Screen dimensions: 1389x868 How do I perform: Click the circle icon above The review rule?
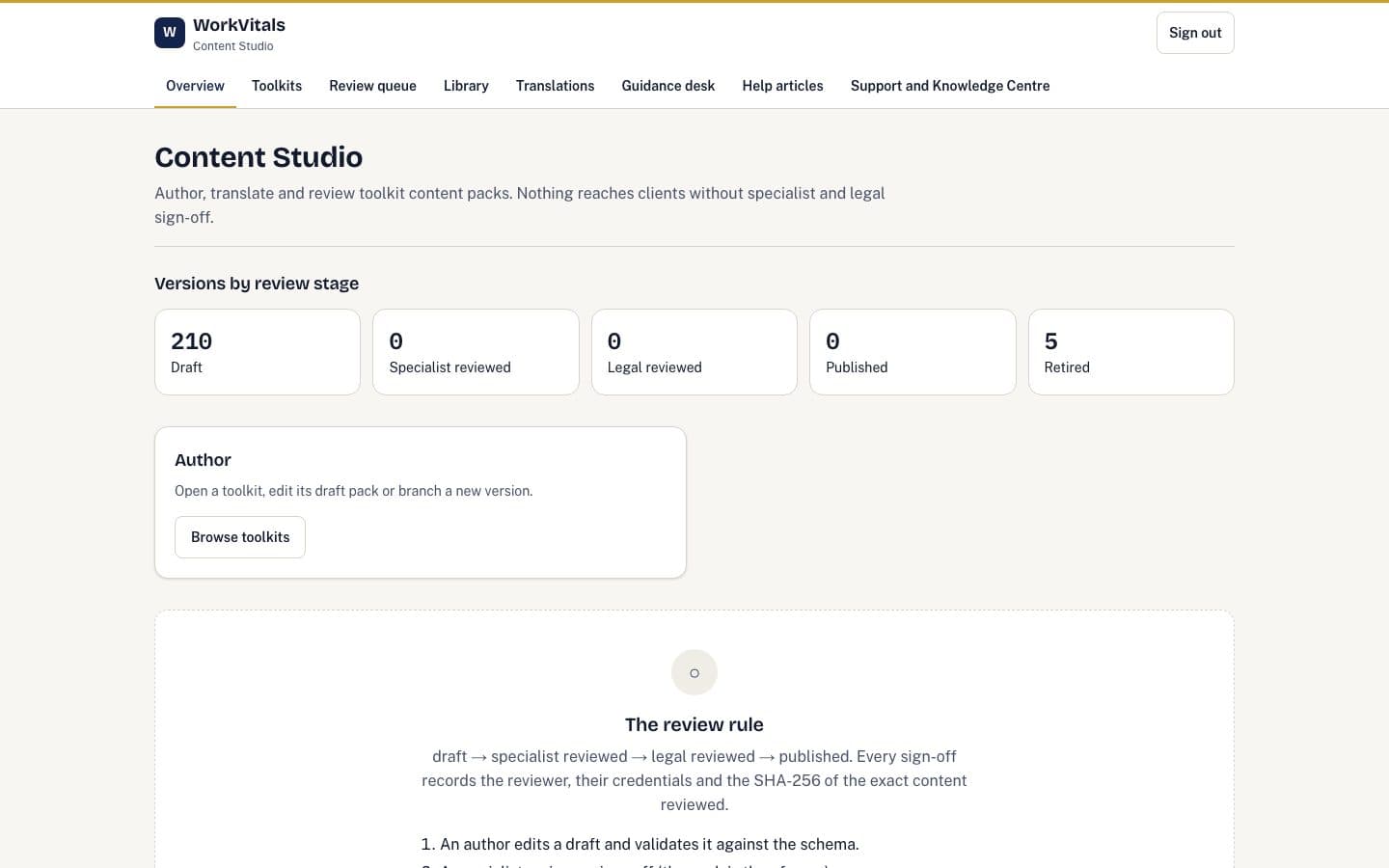point(694,672)
